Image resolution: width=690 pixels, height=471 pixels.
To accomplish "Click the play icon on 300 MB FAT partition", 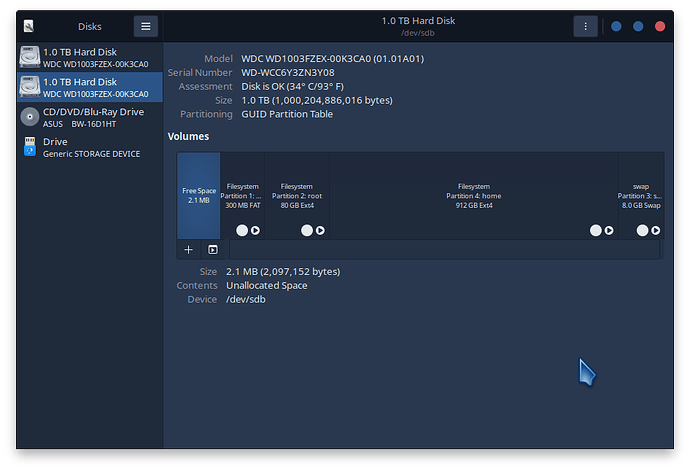I will [255, 230].
